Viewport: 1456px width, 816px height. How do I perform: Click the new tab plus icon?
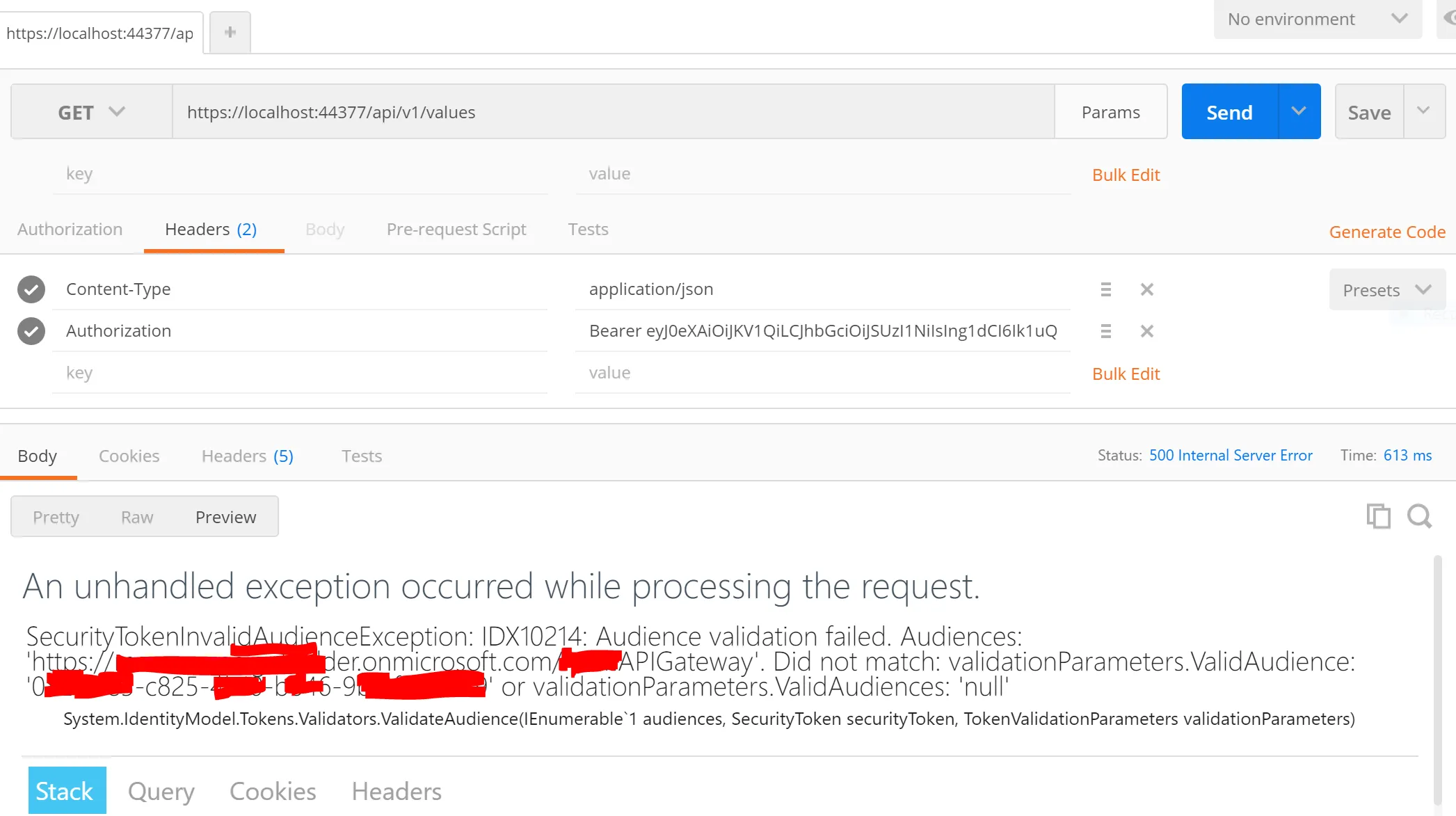pyautogui.click(x=230, y=32)
